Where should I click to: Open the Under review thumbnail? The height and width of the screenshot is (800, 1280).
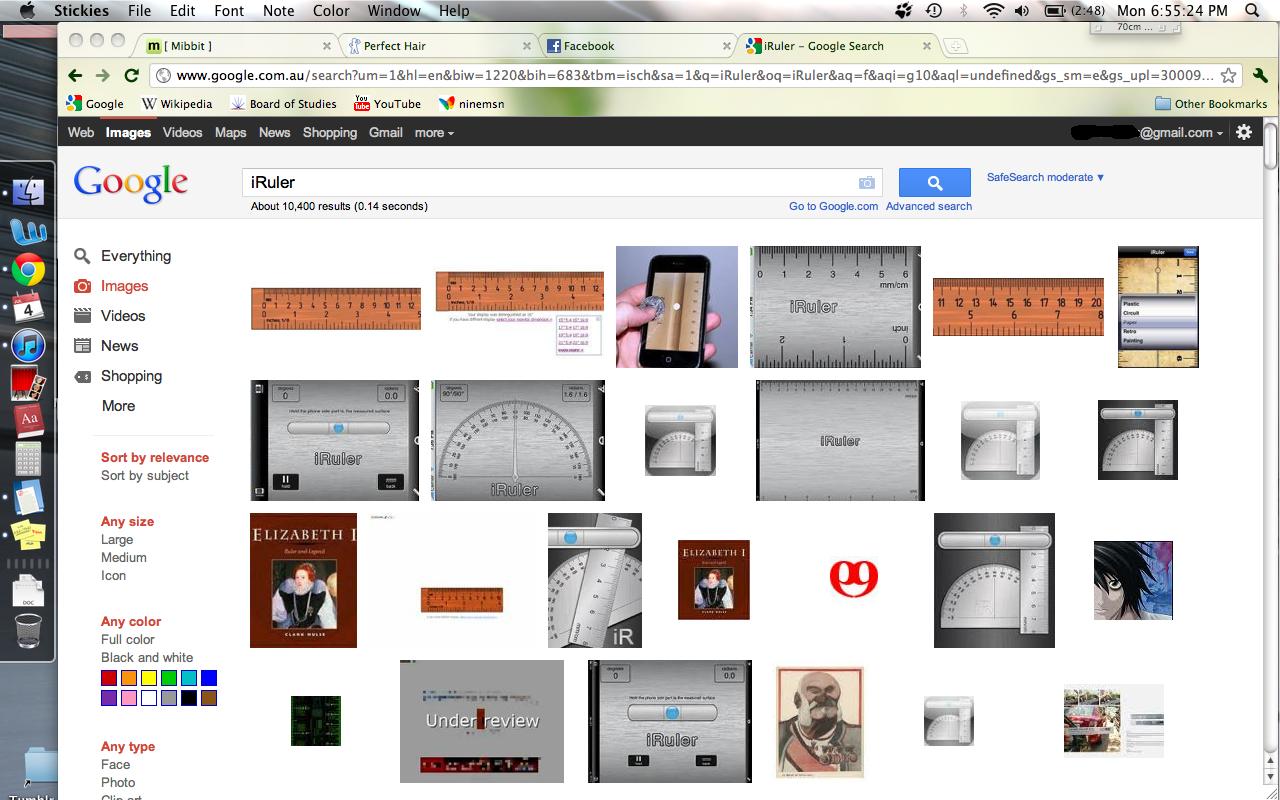tap(482, 721)
